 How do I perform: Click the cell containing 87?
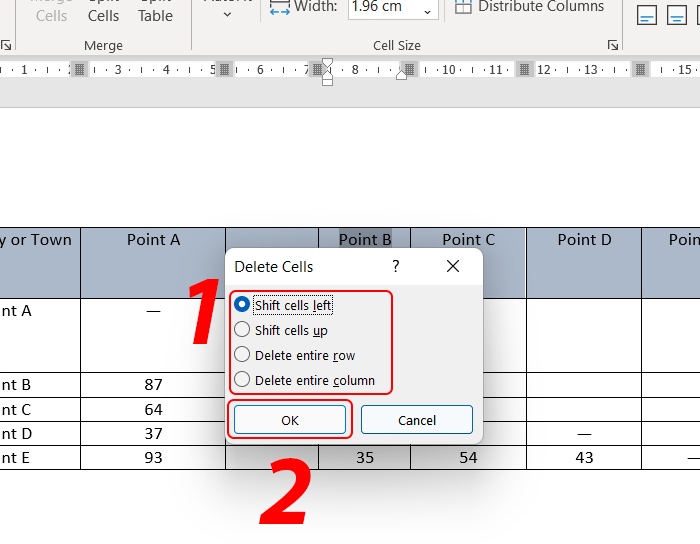(153, 385)
